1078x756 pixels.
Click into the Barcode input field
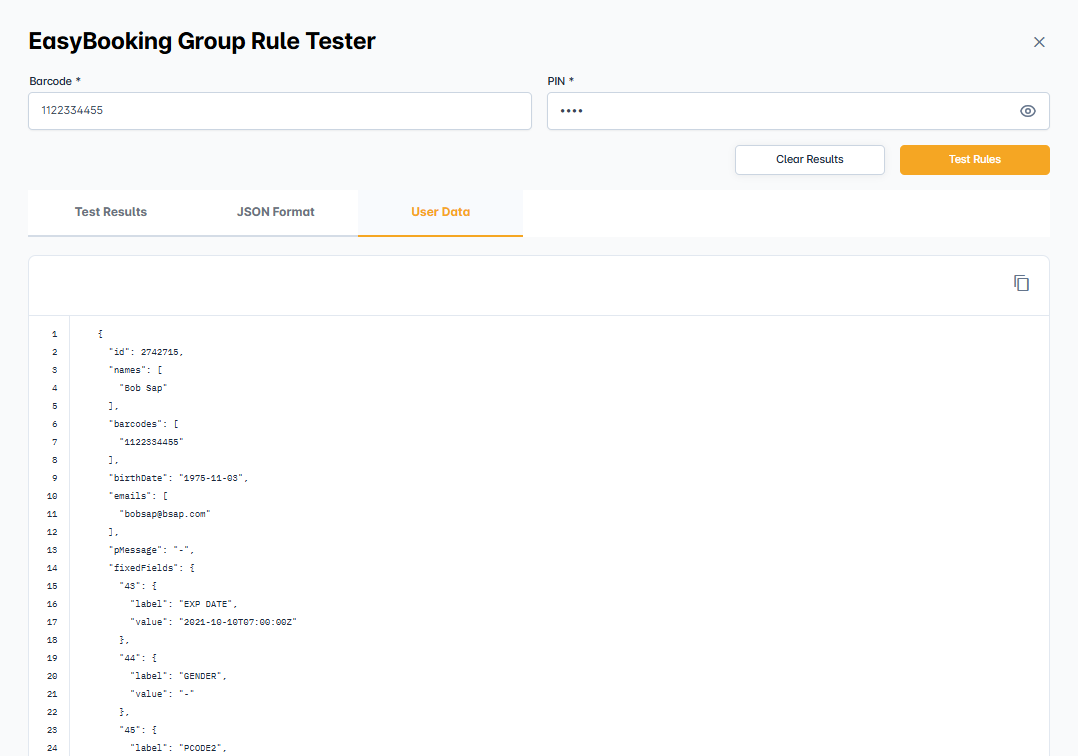(279, 111)
